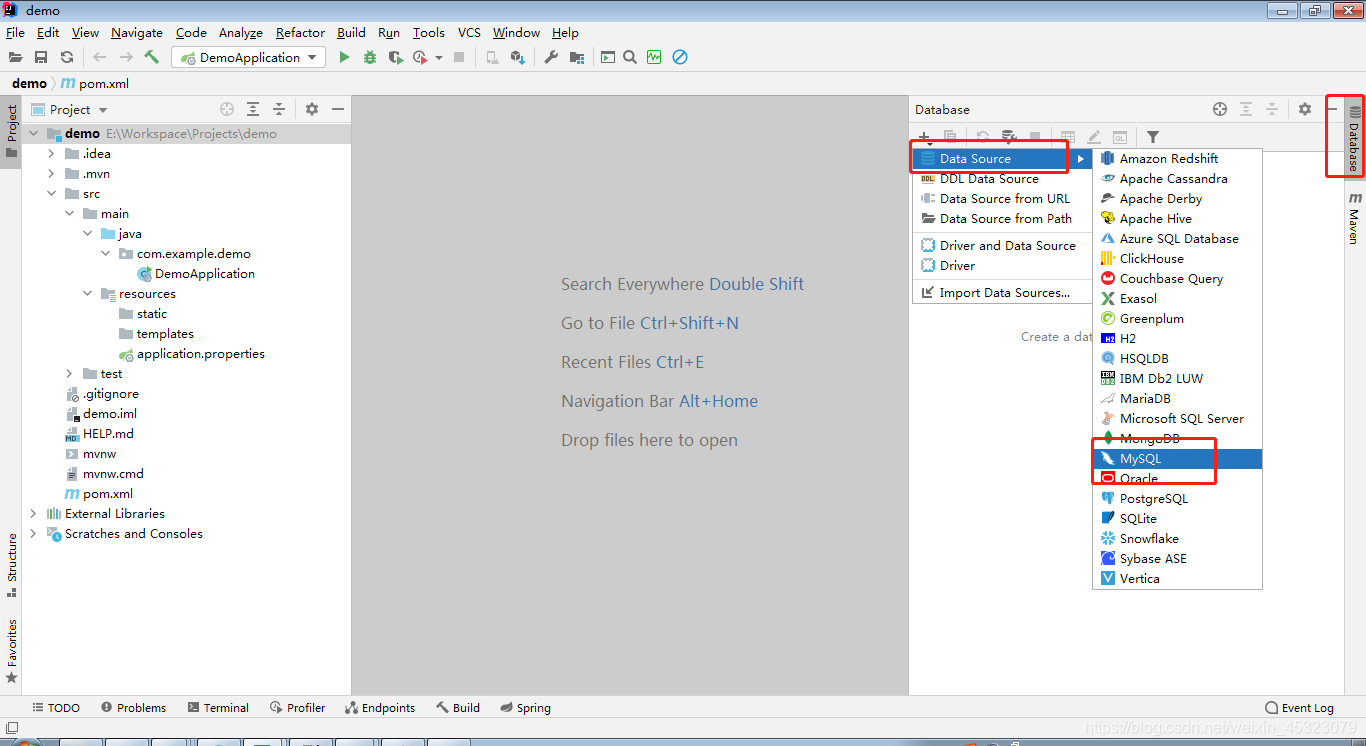Click pom.xml breadcrumb in navigation bar

[95, 83]
